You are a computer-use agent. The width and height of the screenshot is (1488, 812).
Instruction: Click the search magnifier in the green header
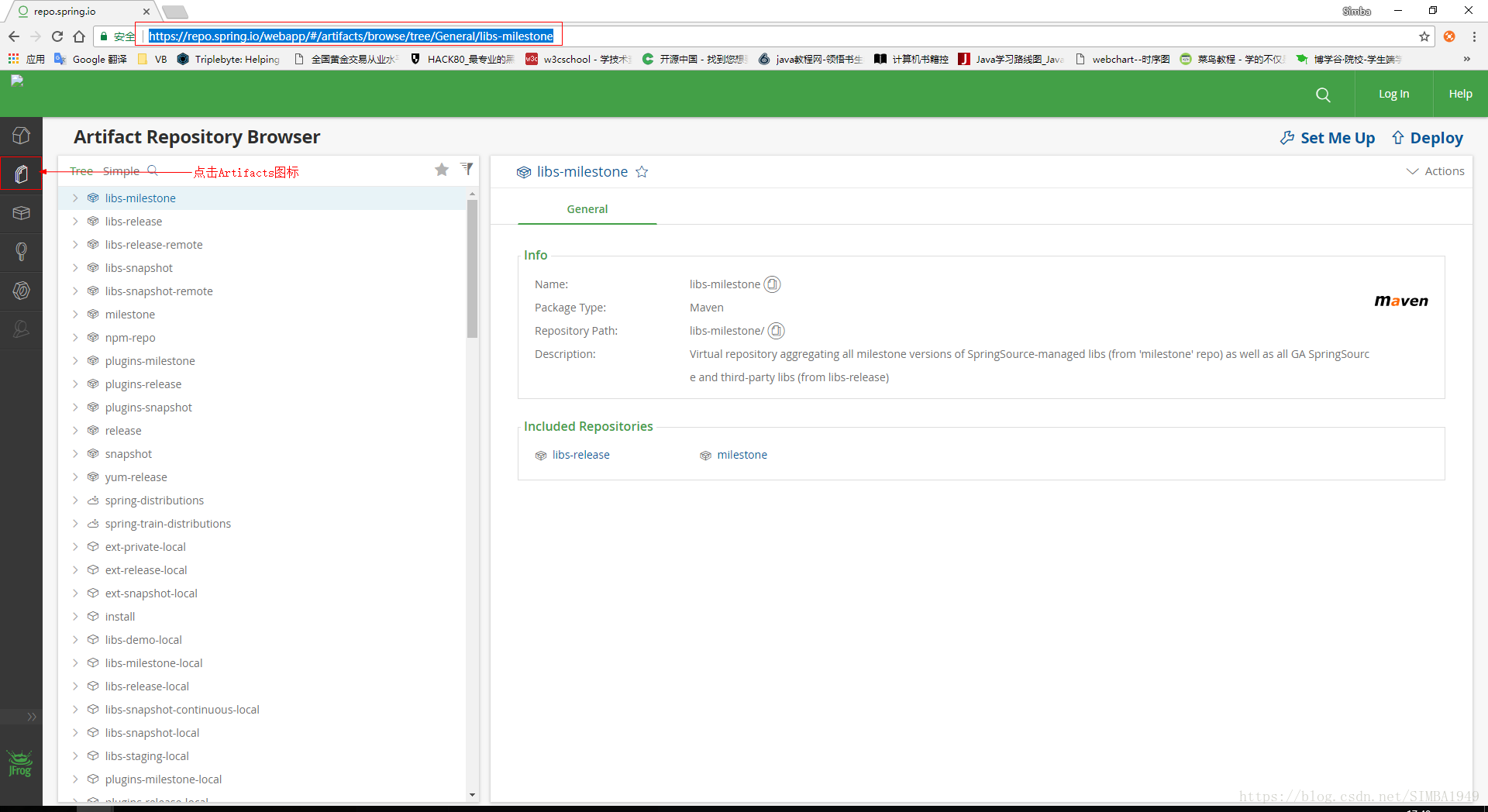click(1323, 95)
